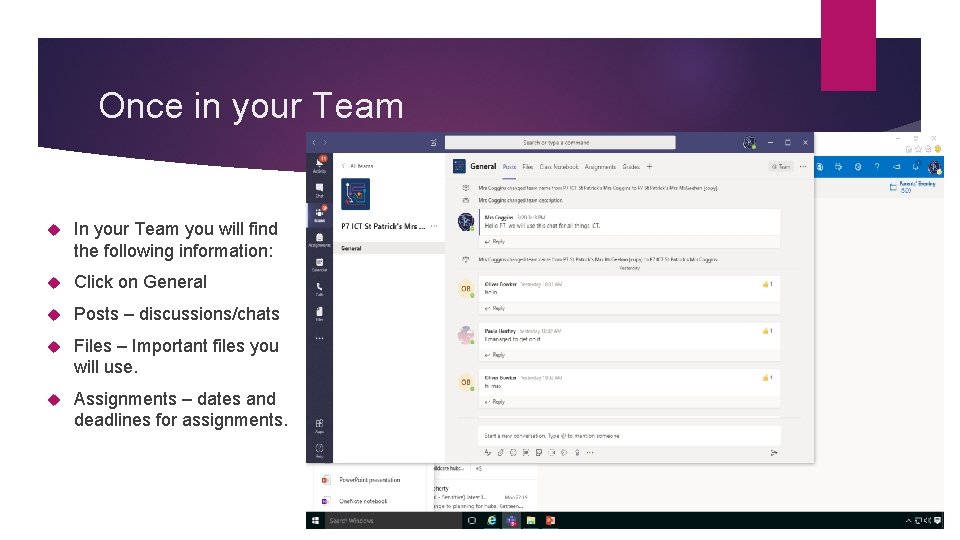Viewport: 960px width, 540px height.
Task: Send the message with the send arrow
Action: tap(774, 453)
